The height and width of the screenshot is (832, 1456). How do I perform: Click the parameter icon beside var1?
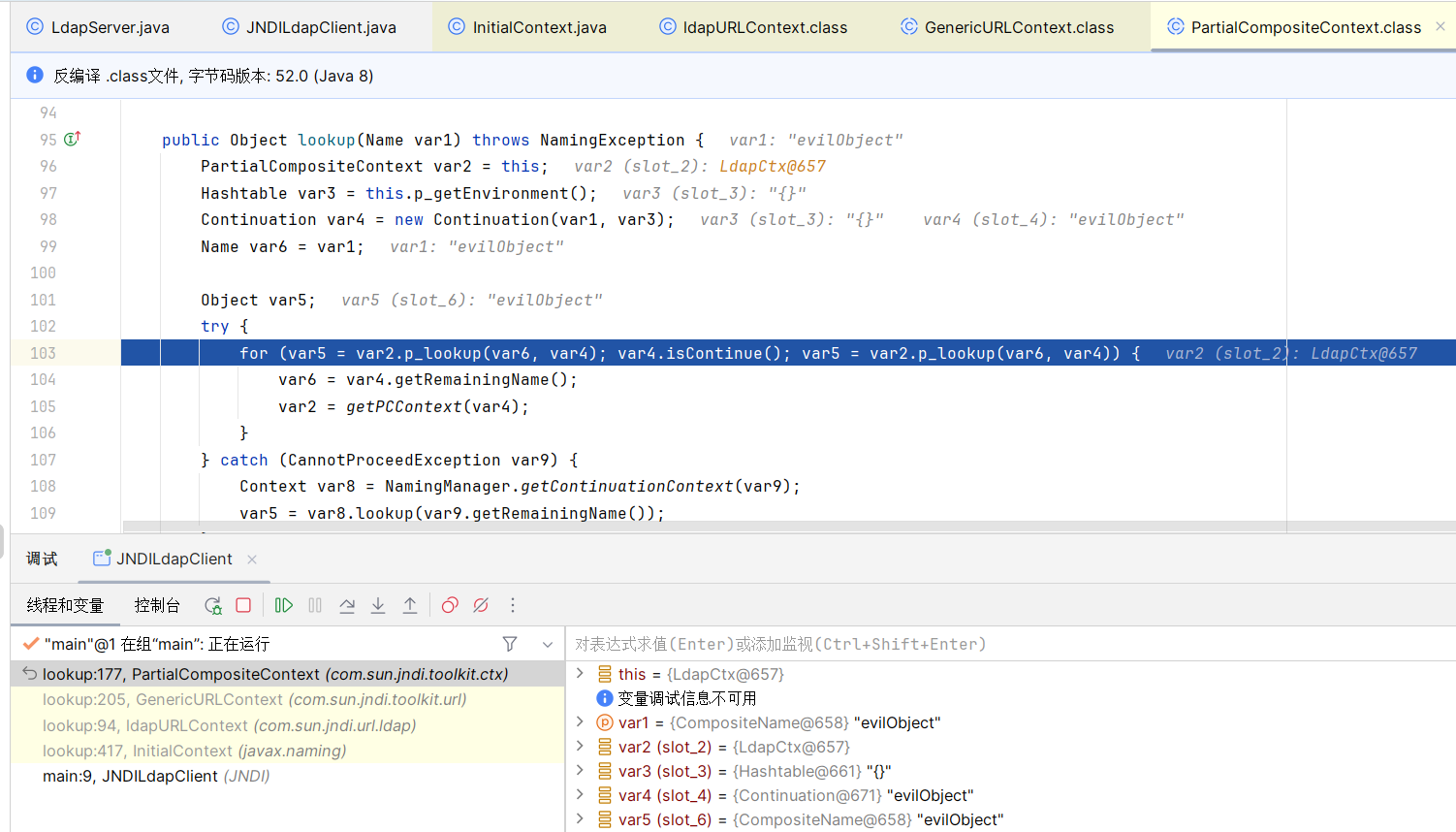tap(604, 722)
